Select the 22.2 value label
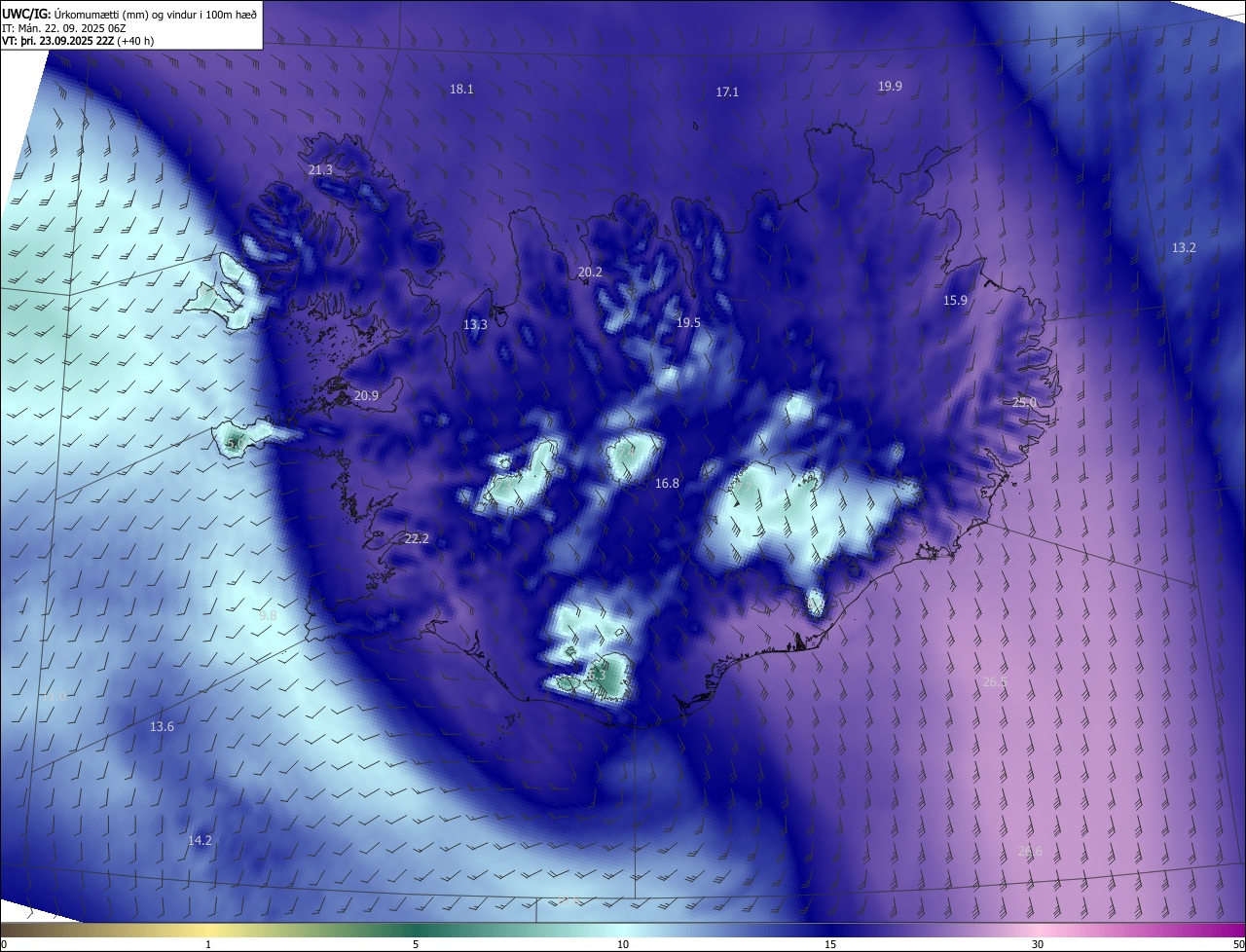The image size is (1246, 952). pyautogui.click(x=417, y=539)
